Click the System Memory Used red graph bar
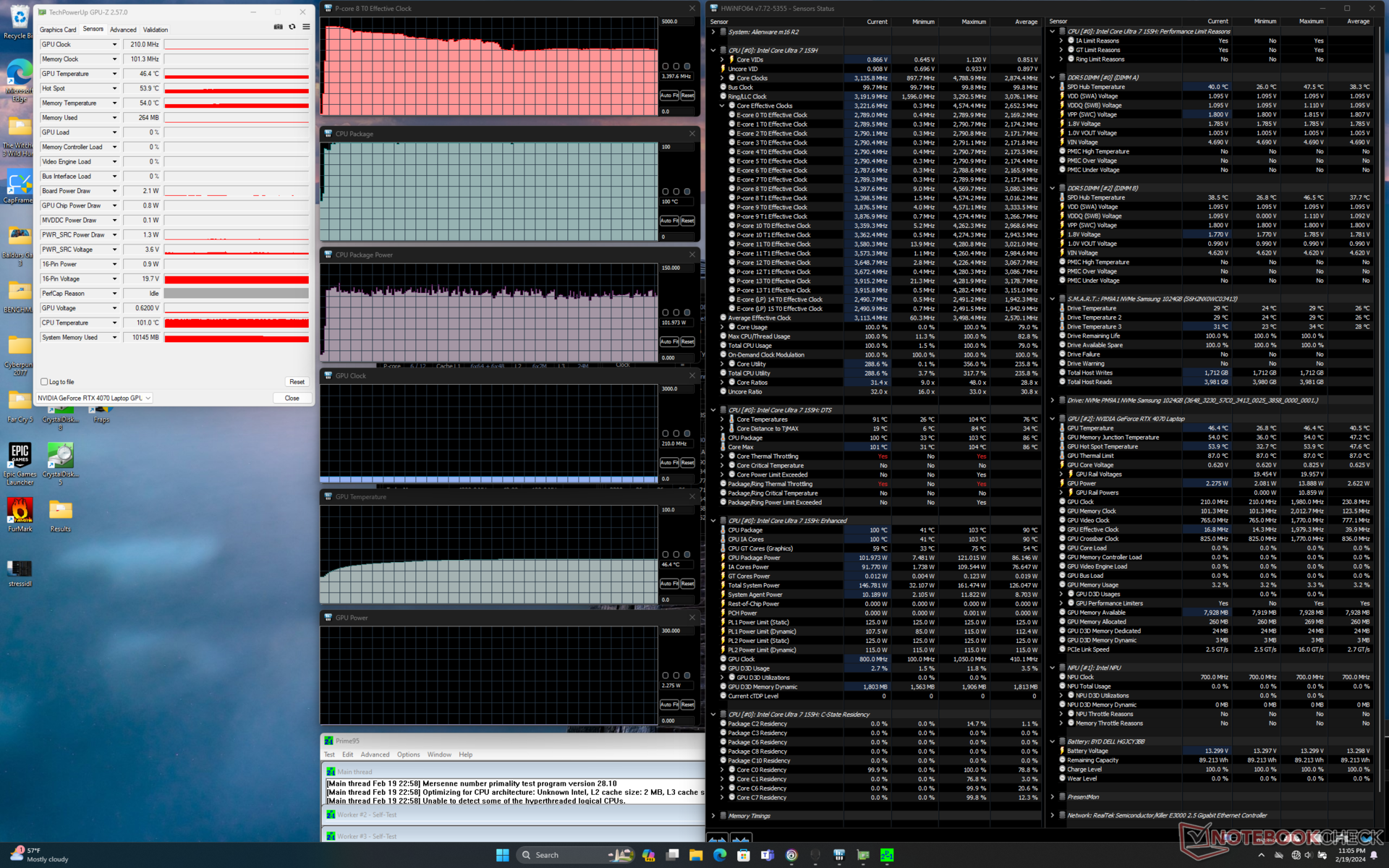 [237, 338]
